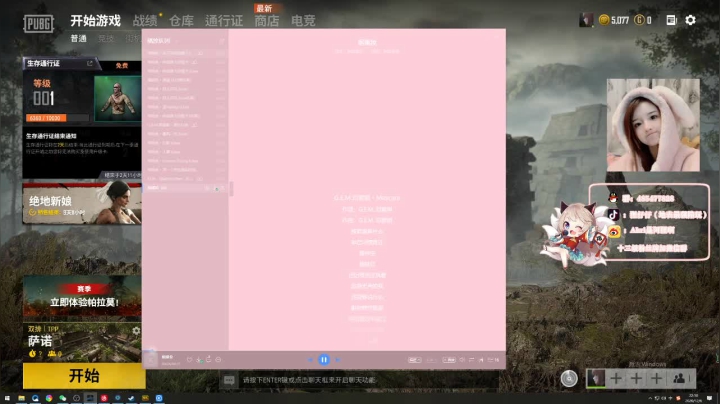Click the survival pass character thumbnail
Image resolution: width=720 pixels, height=404 pixels.
(117, 98)
